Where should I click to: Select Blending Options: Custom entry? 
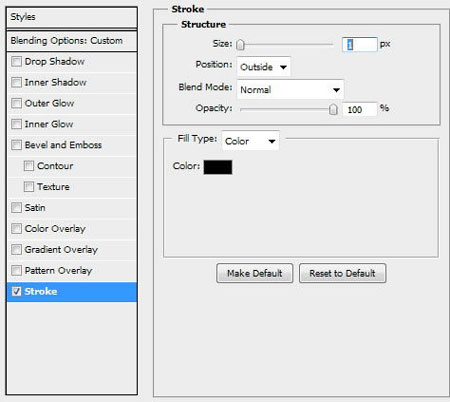coord(72,41)
